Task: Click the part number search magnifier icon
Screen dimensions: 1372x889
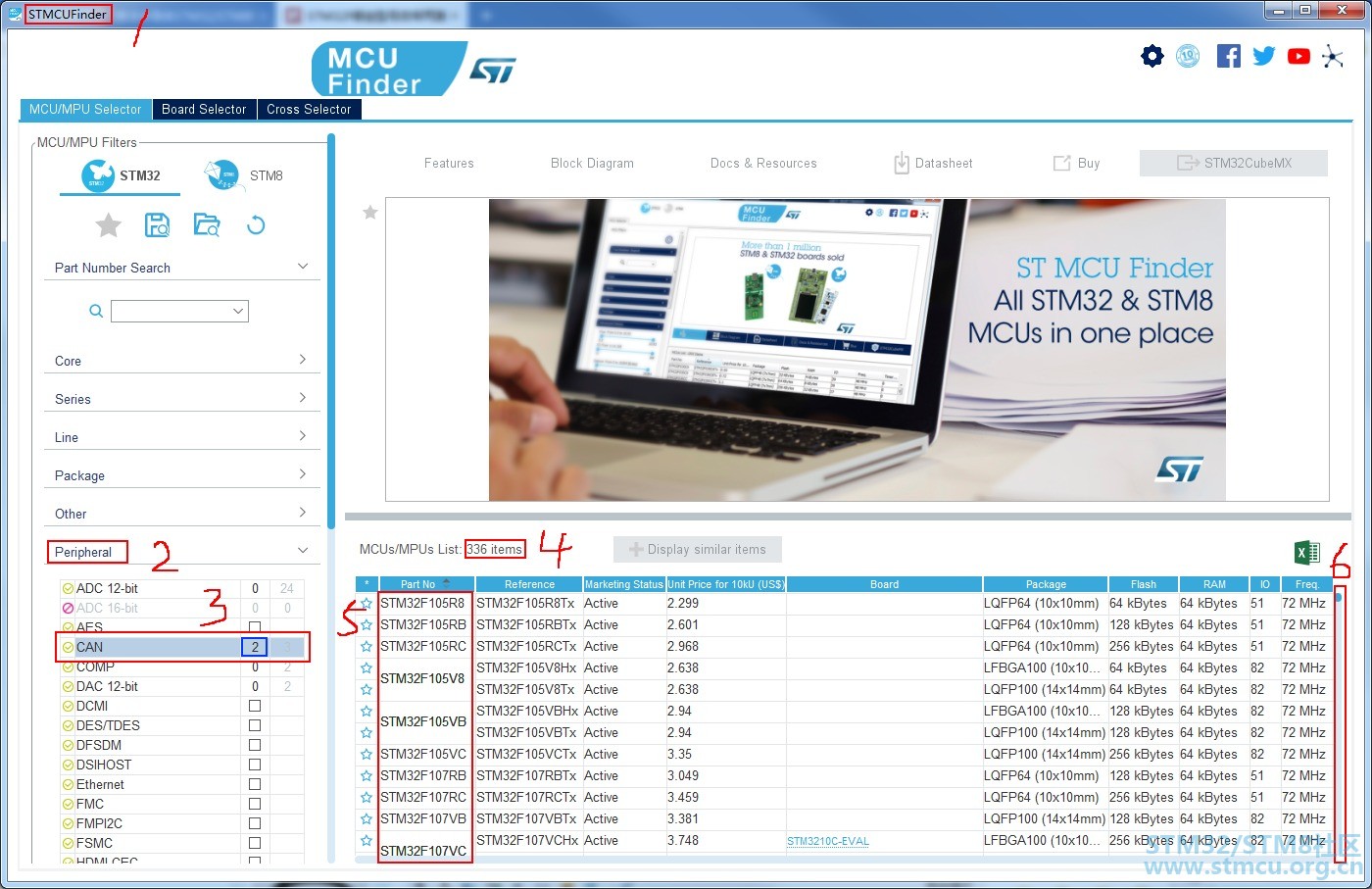Action: pos(96,311)
